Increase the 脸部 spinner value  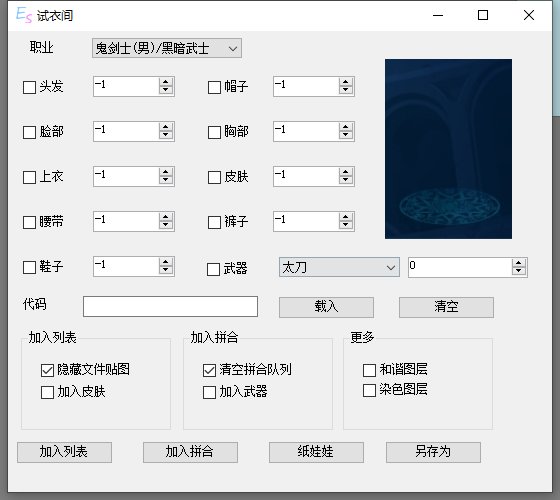(165, 127)
